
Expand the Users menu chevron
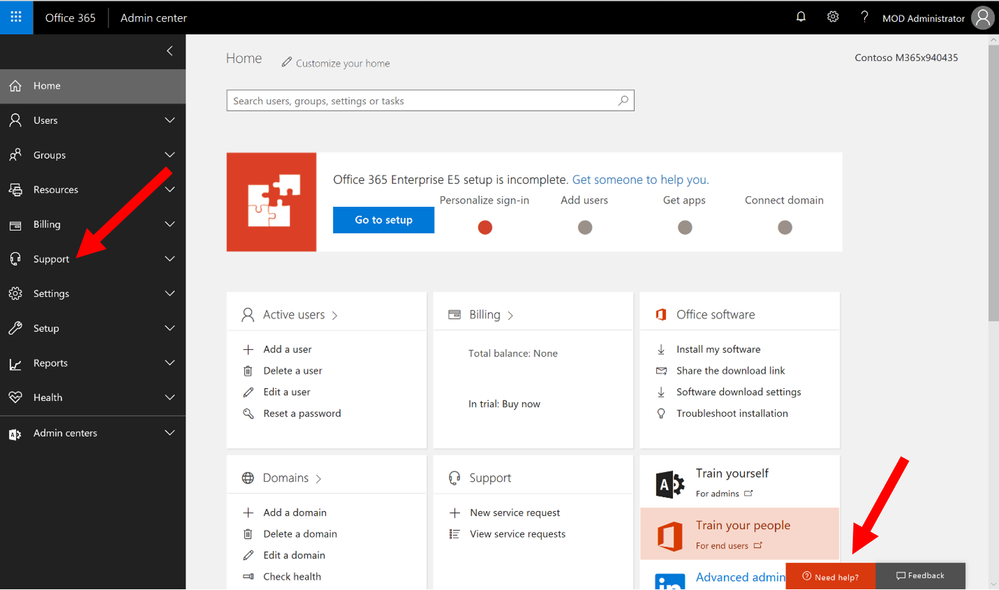pos(169,120)
